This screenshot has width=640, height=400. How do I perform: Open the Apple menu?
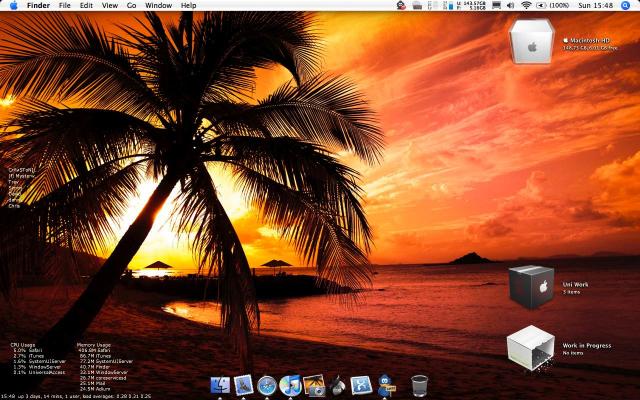point(13,5)
